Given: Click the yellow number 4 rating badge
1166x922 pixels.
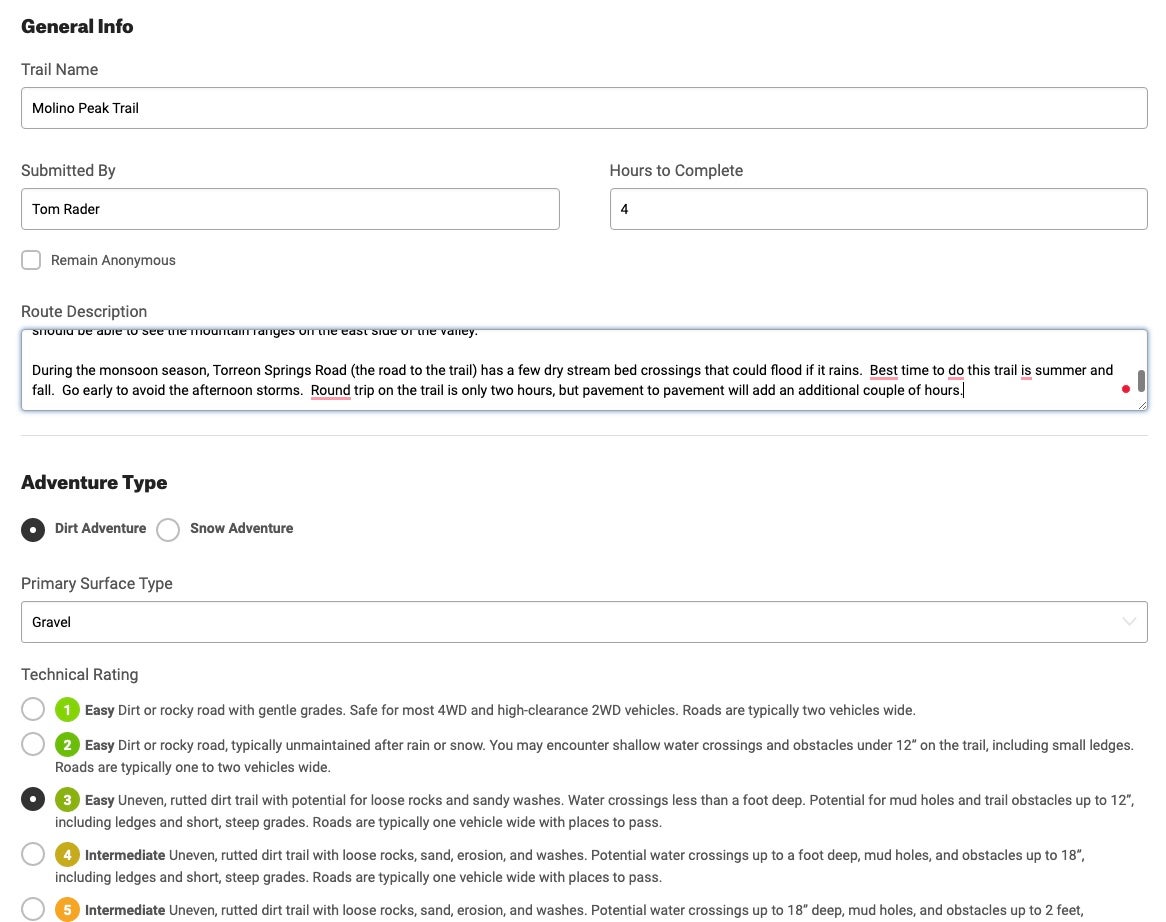Looking at the screenshot, I should (67, 855).
